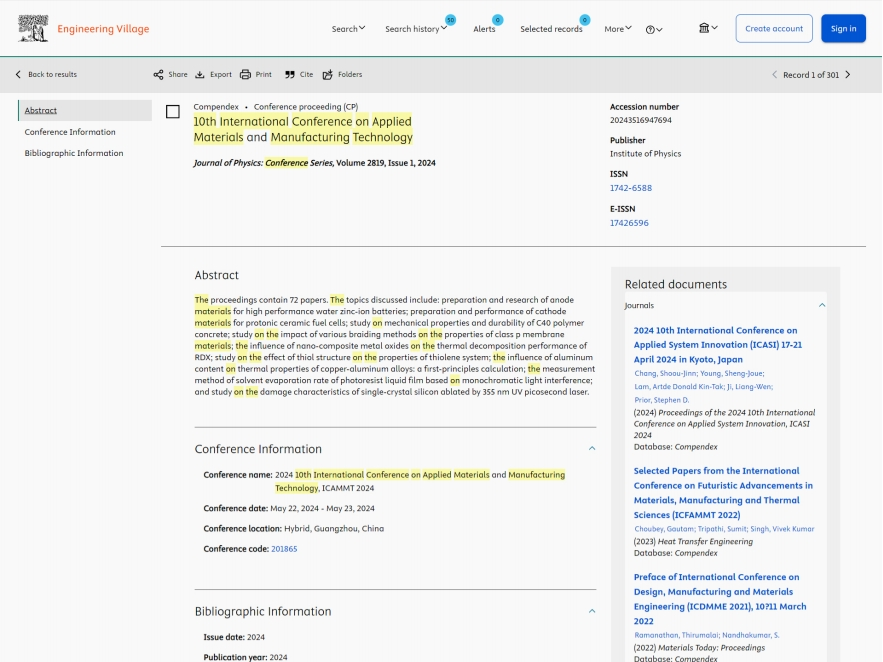Click the Share icon in the toolbar
The width and height of the screenshot is (883, 662).
click(158, 74)
